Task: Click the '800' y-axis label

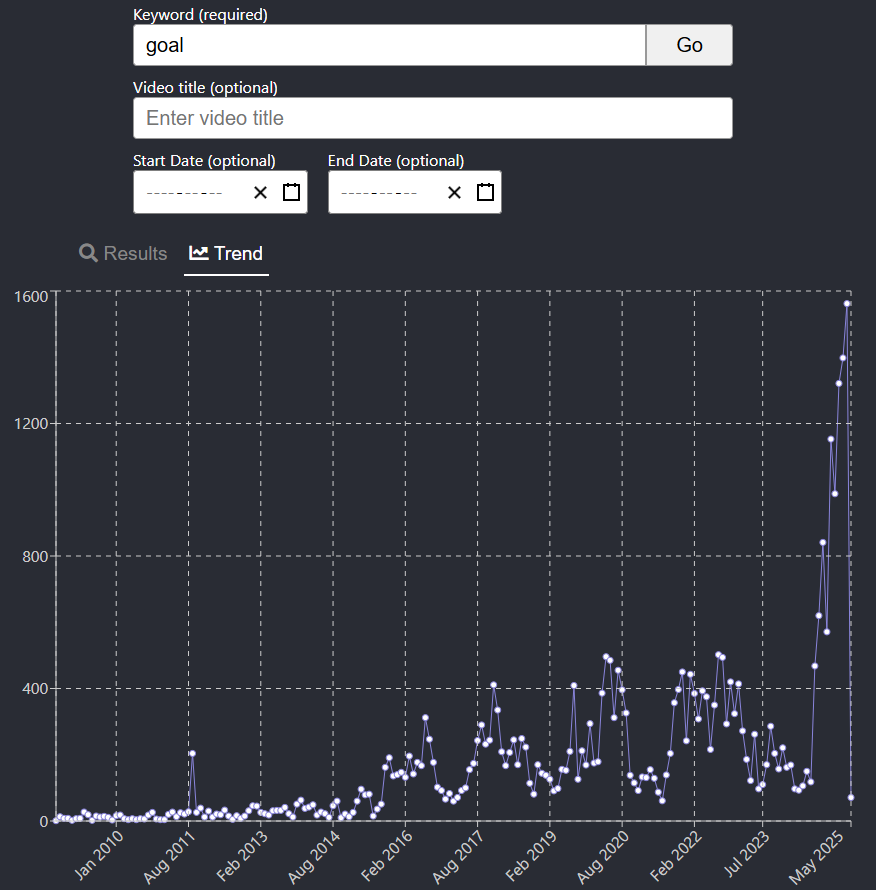Action: [x=35, y=556]
